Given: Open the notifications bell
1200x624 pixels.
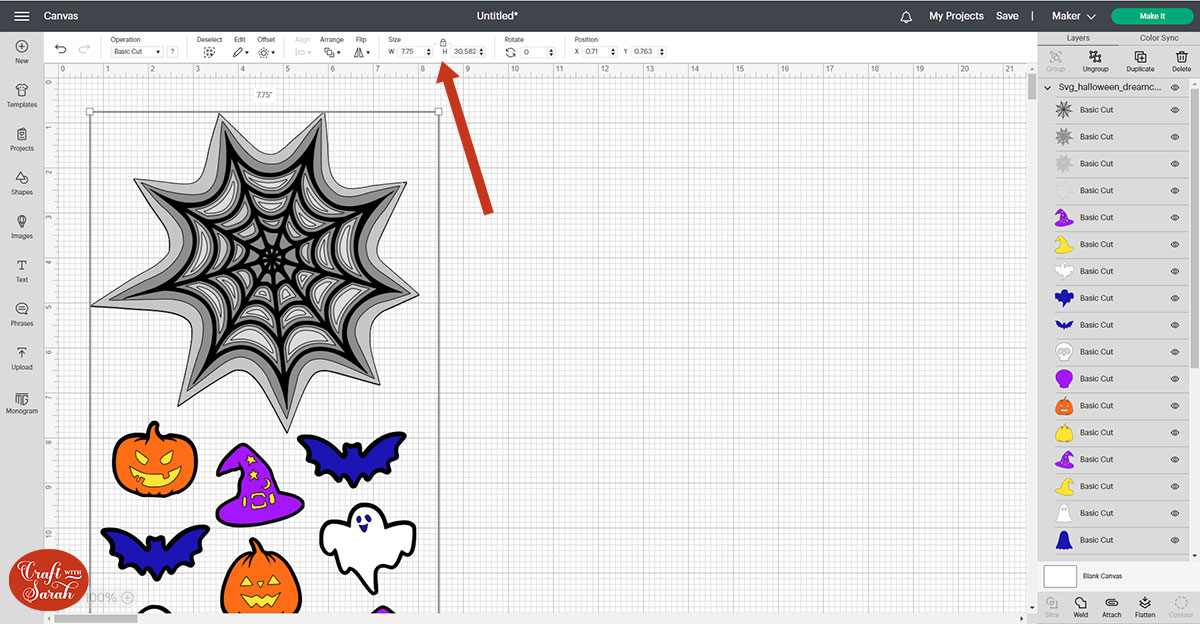Looking at the screenshot, I should [906, 16].
